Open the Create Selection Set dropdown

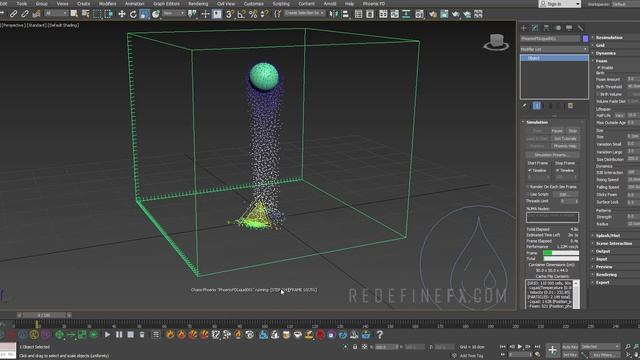click(x=304, y=13)
